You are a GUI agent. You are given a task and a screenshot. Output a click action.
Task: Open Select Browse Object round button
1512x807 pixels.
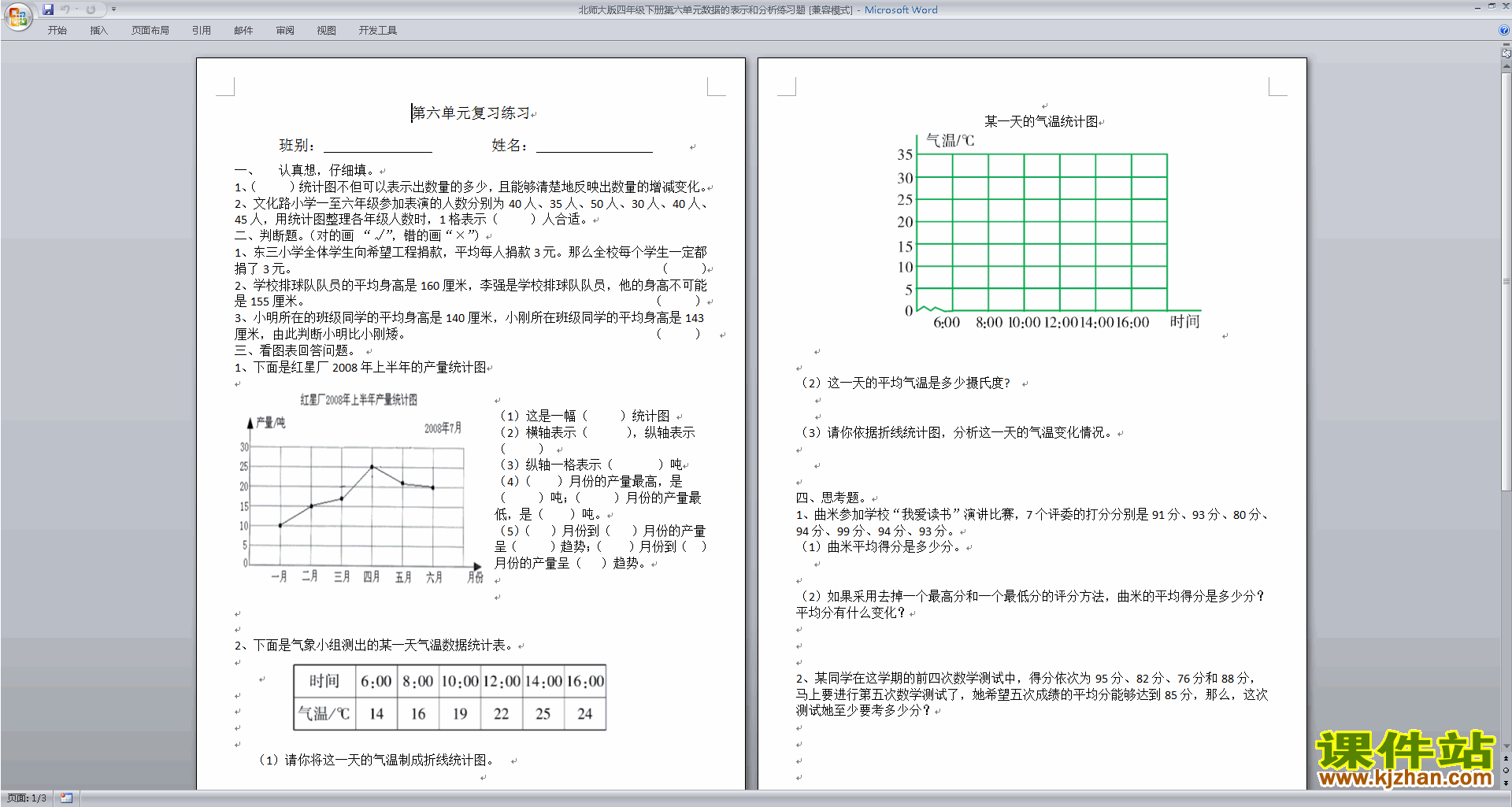pyautogui.click(x=1506, y=771)
